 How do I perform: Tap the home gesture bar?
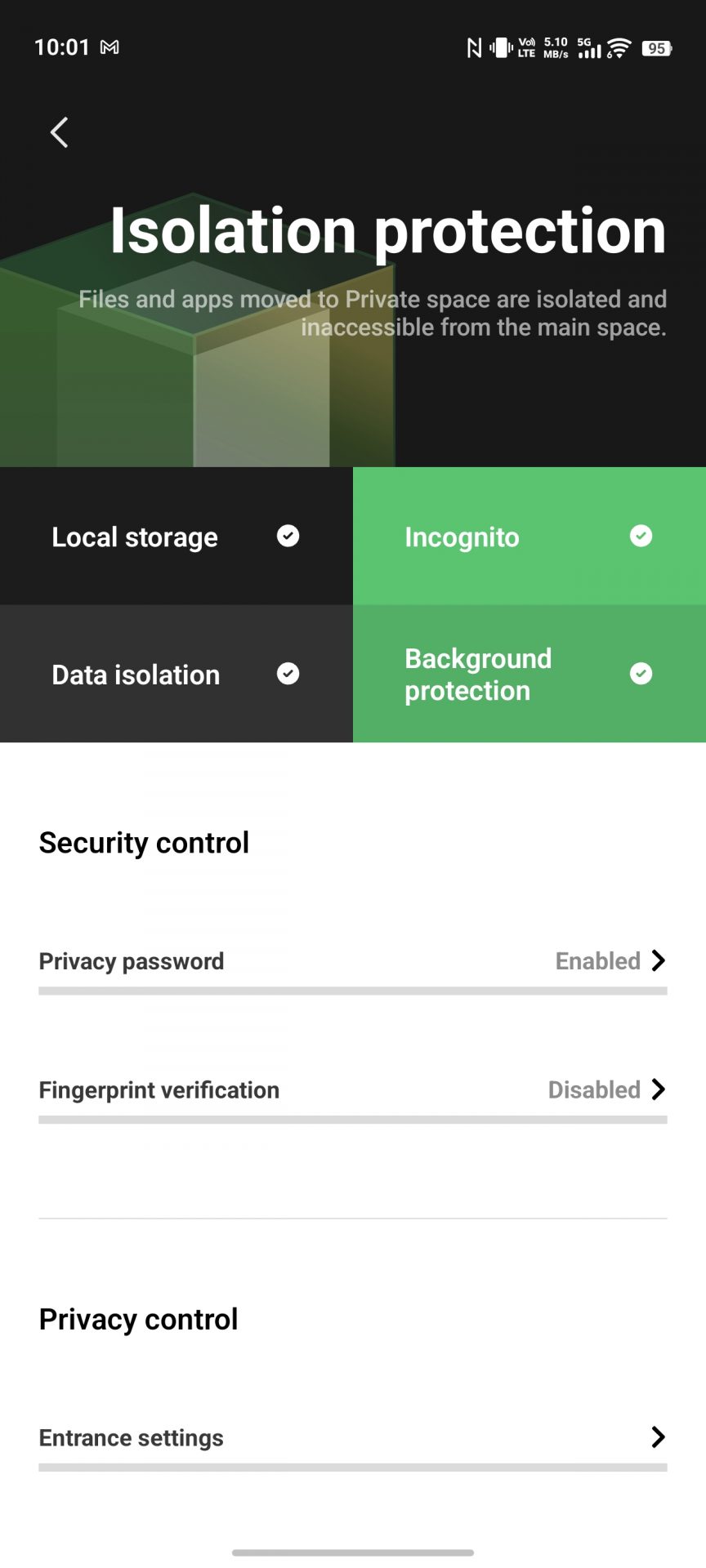coord(353,1552)
